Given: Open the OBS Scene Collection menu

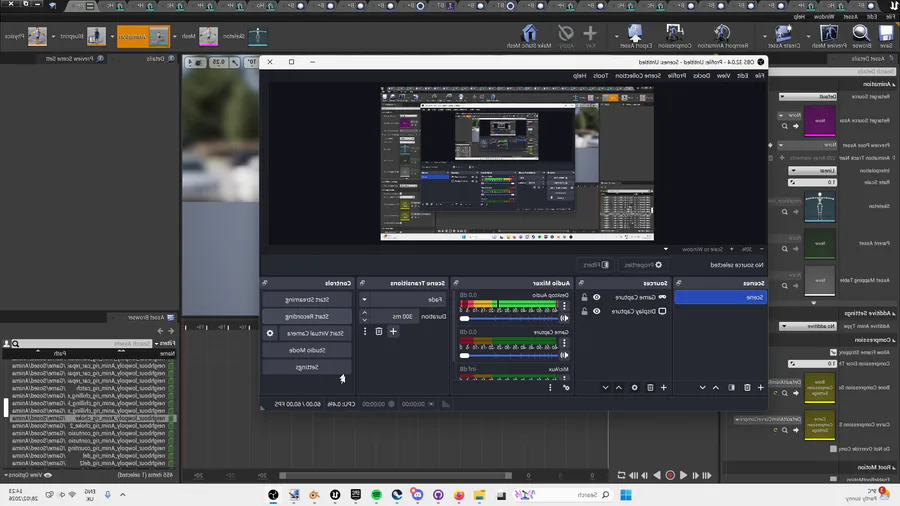Looking at the screenshot, I should 638,76.
